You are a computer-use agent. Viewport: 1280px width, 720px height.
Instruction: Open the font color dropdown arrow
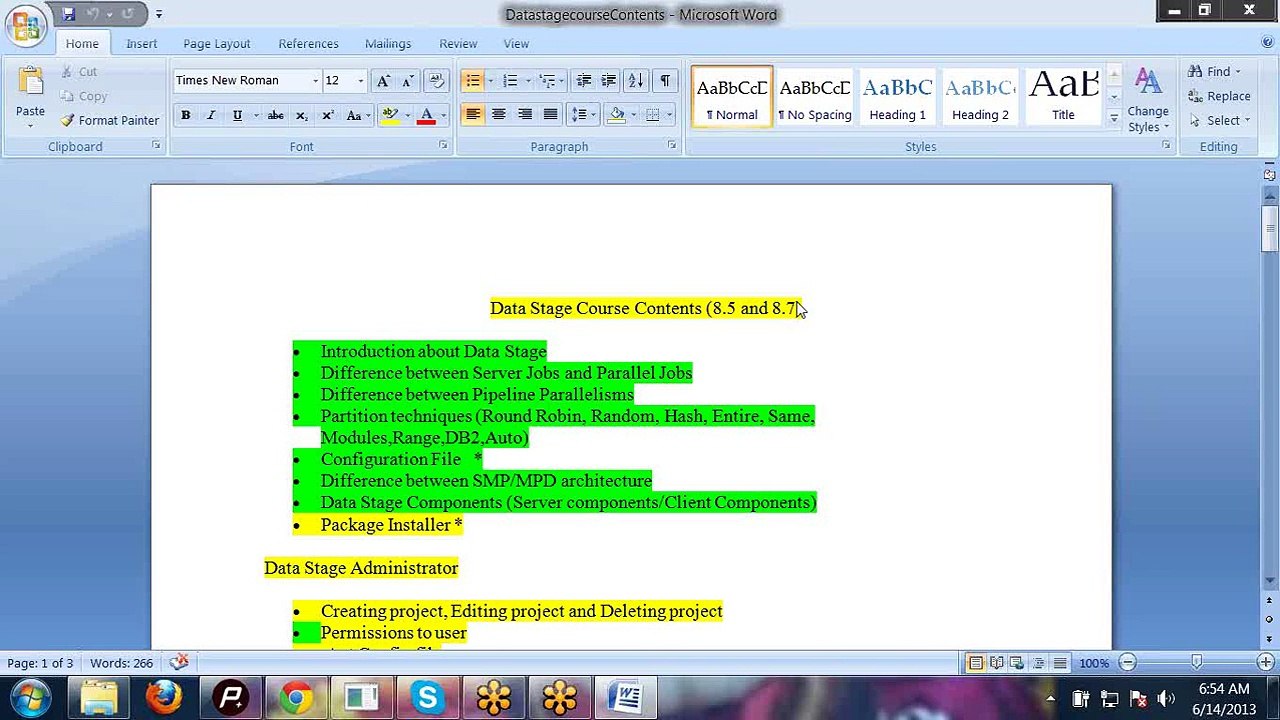442,115
